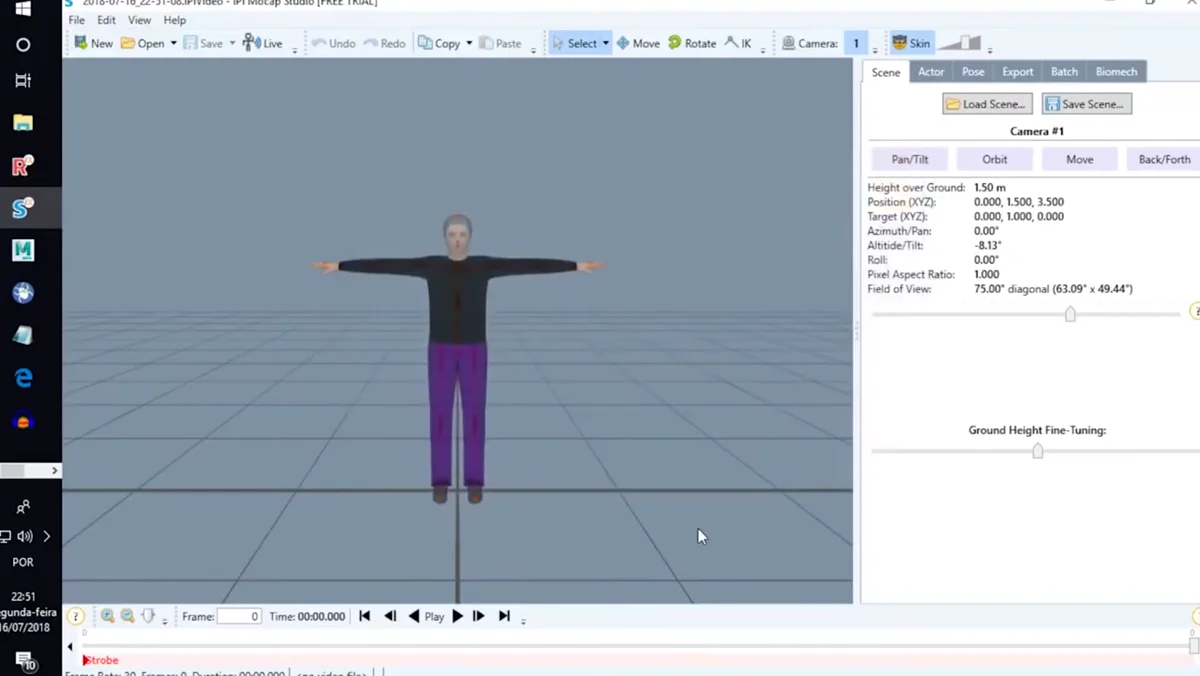This screenshot has height=676, width=1200.
Task: Zoom out the timeline
Action: 128,616
